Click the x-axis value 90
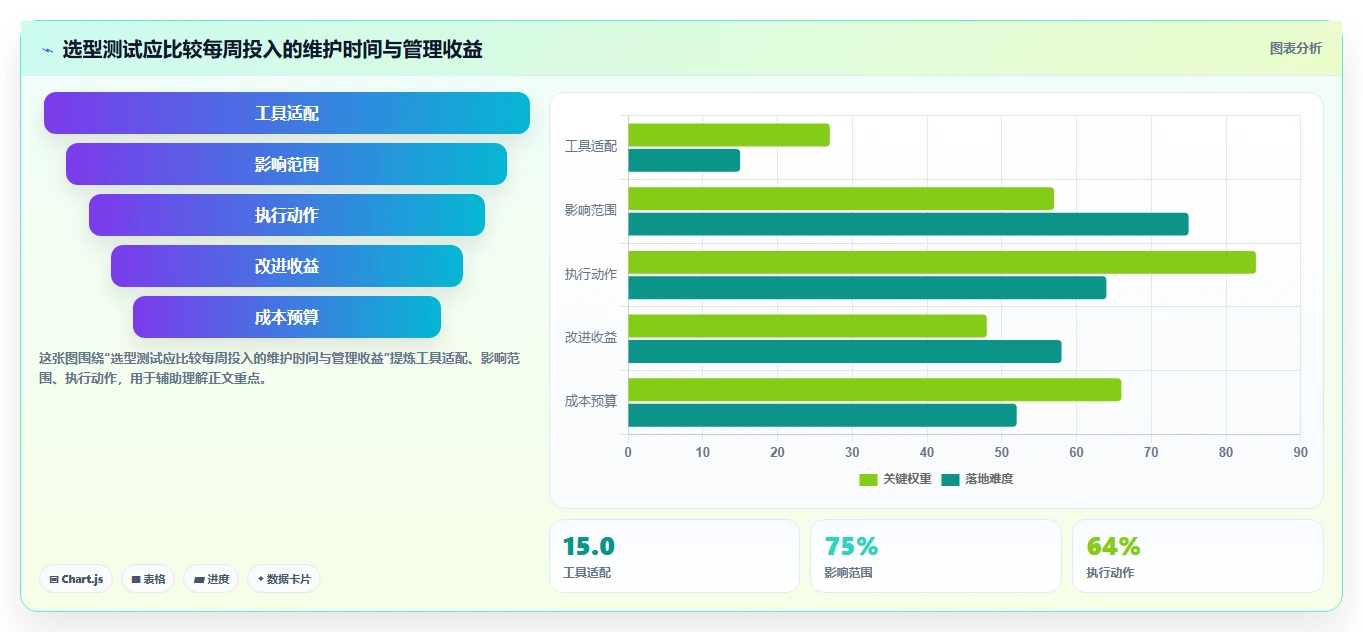The width and height of the screenshot is (1363, 632). (x=1300, y=452)
